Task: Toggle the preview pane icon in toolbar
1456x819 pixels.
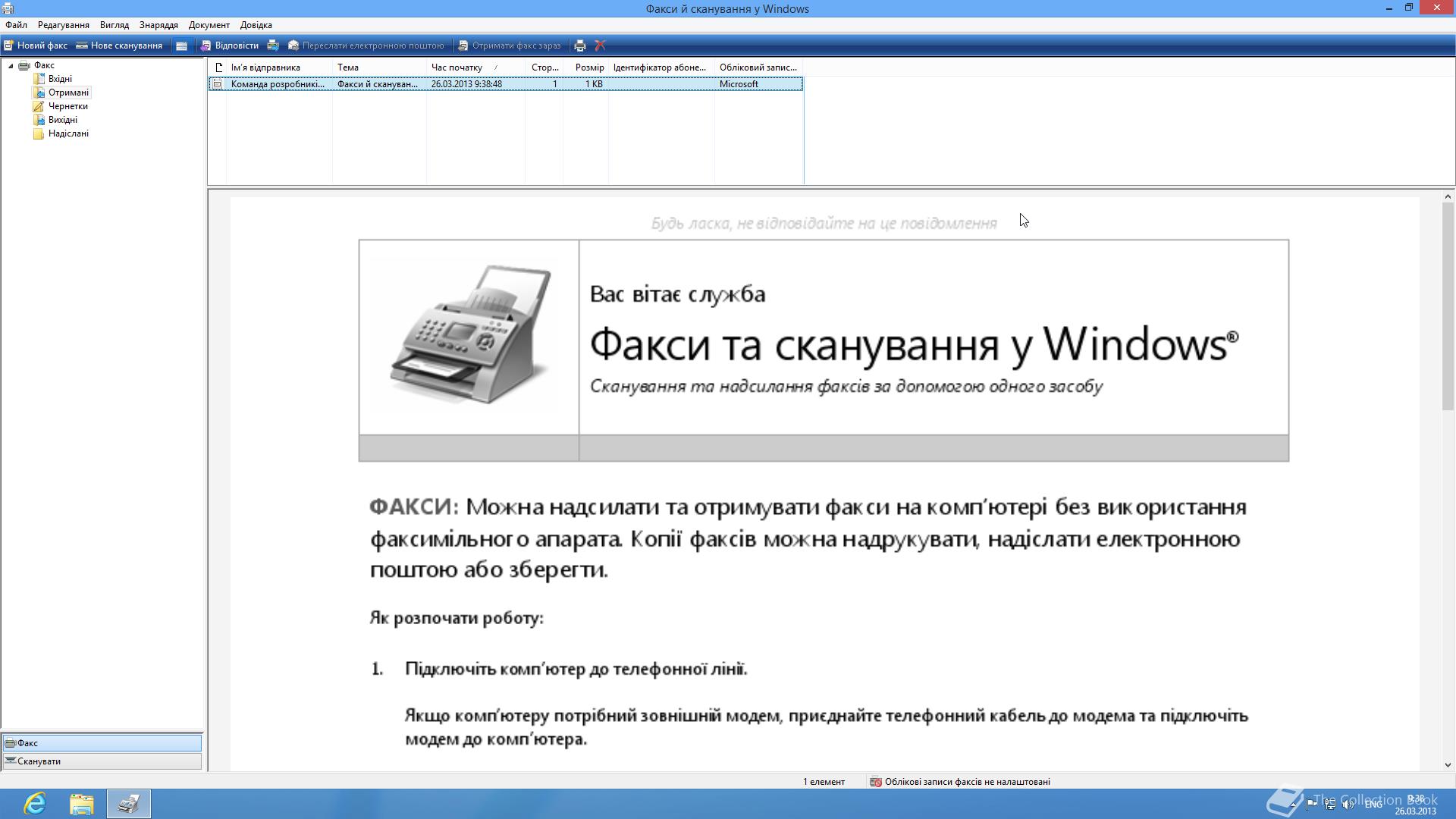Action: click(x=181, y=45)
